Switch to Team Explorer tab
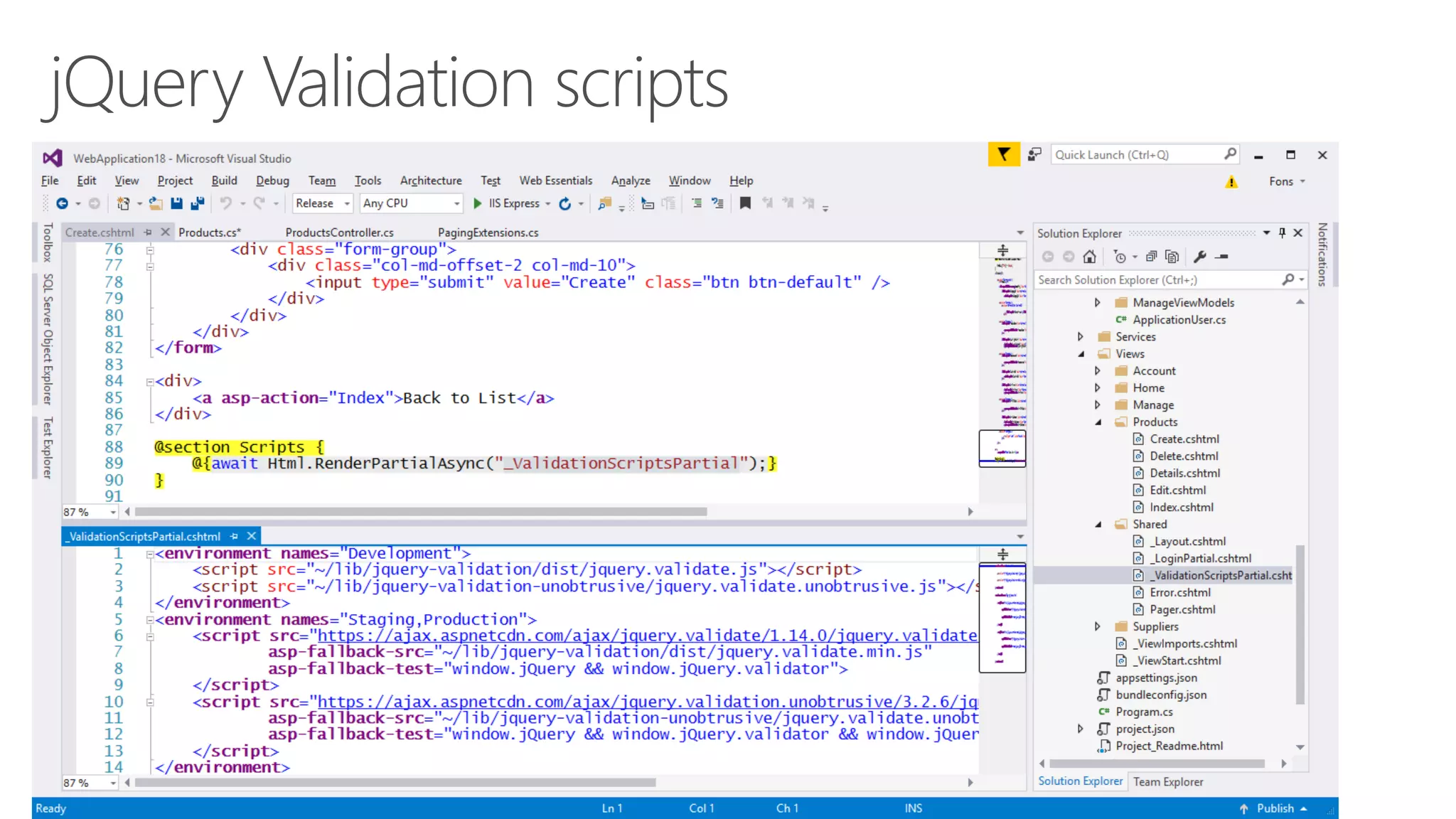Screen dimensions: 1456x819 [1168, 782]
